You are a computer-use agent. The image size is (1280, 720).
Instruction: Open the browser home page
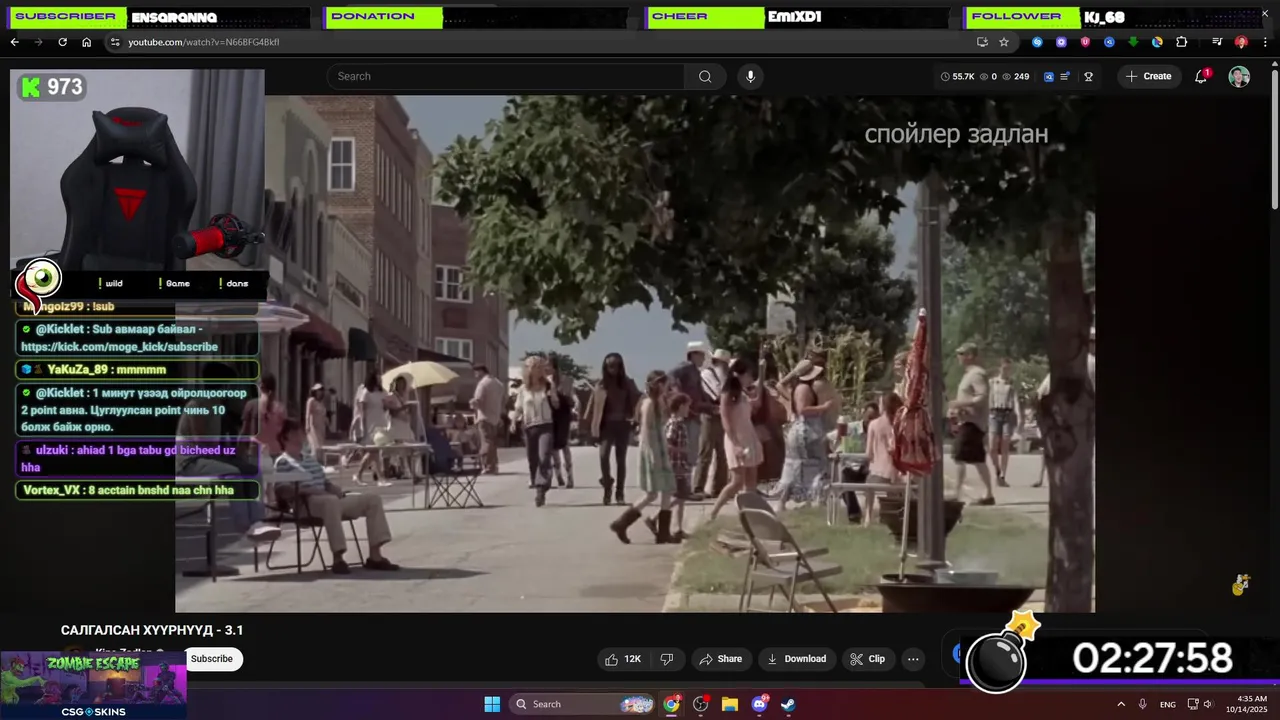tap(86, 42)
